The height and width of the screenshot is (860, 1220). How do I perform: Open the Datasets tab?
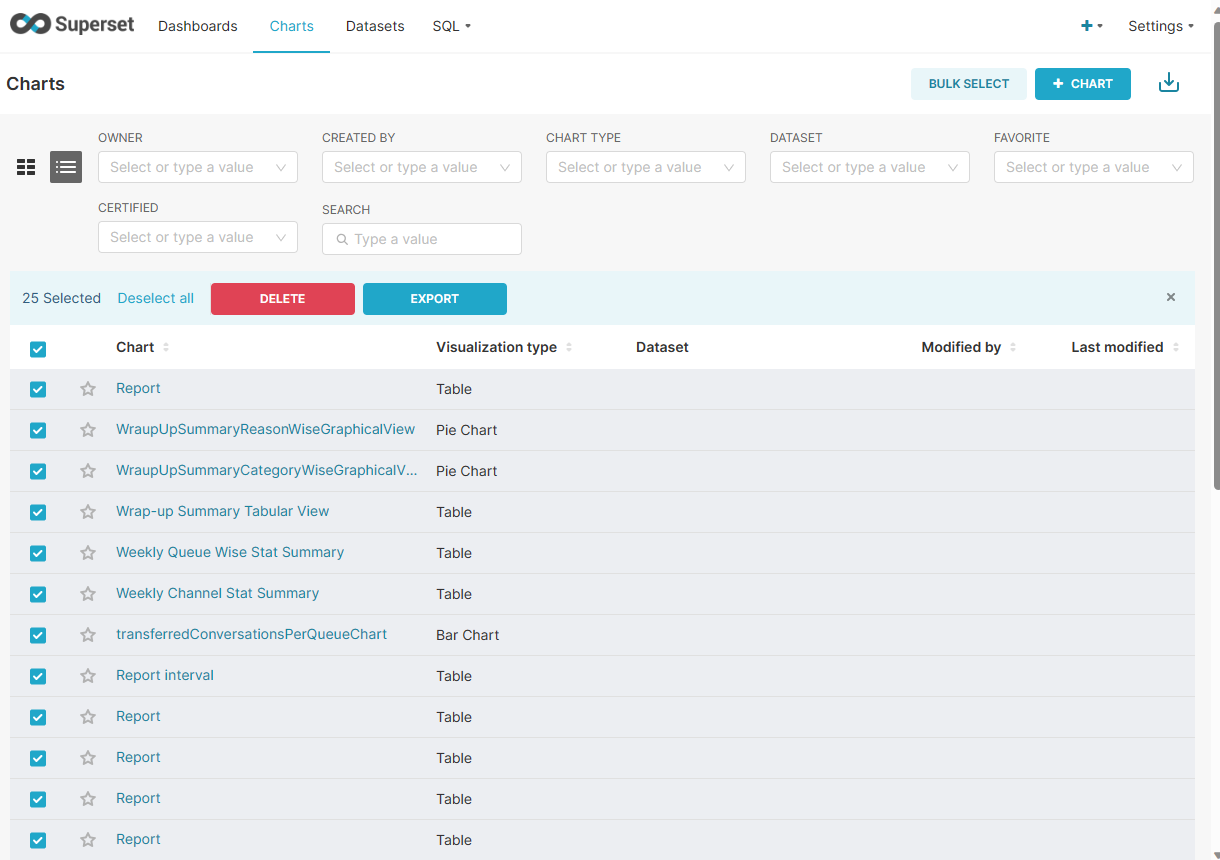tap(375, 26)
